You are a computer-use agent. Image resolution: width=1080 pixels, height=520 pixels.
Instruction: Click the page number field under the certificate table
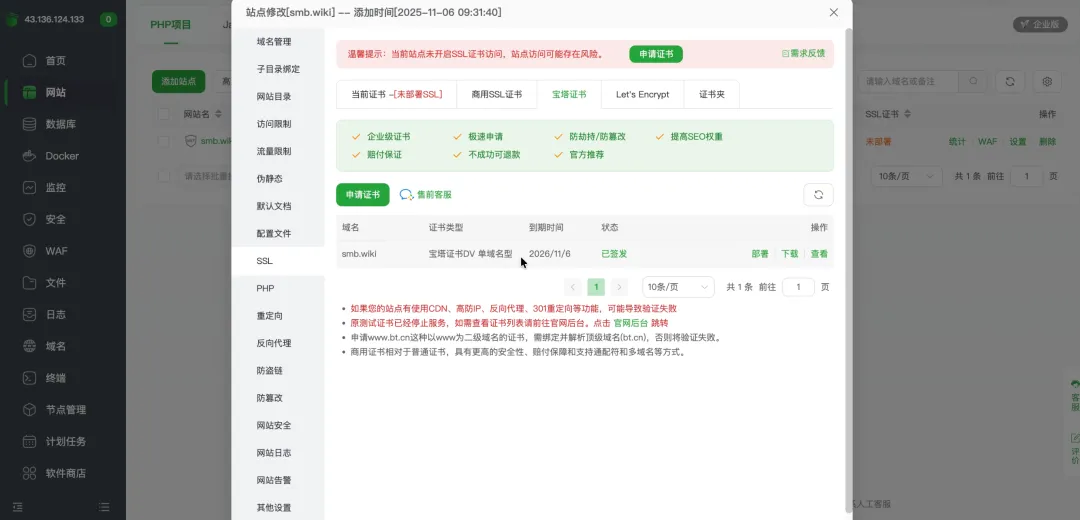(x=798, y=287)
